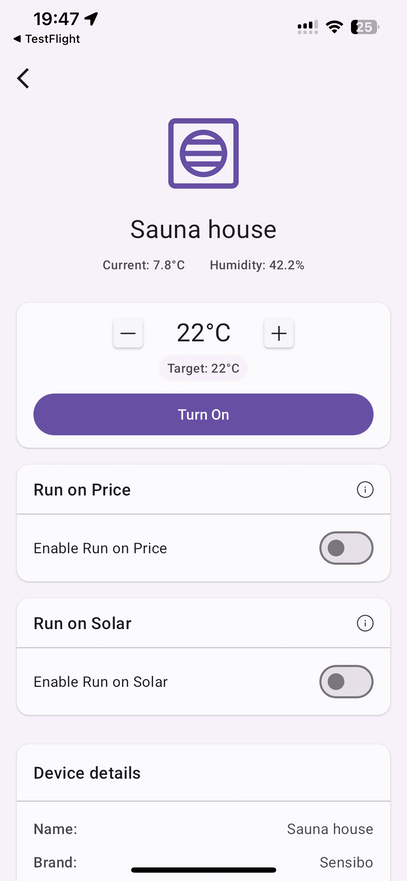This screenshot has width=407, height=881.
Task: Go back using the arrow icon
Action: tap(22, 79)
